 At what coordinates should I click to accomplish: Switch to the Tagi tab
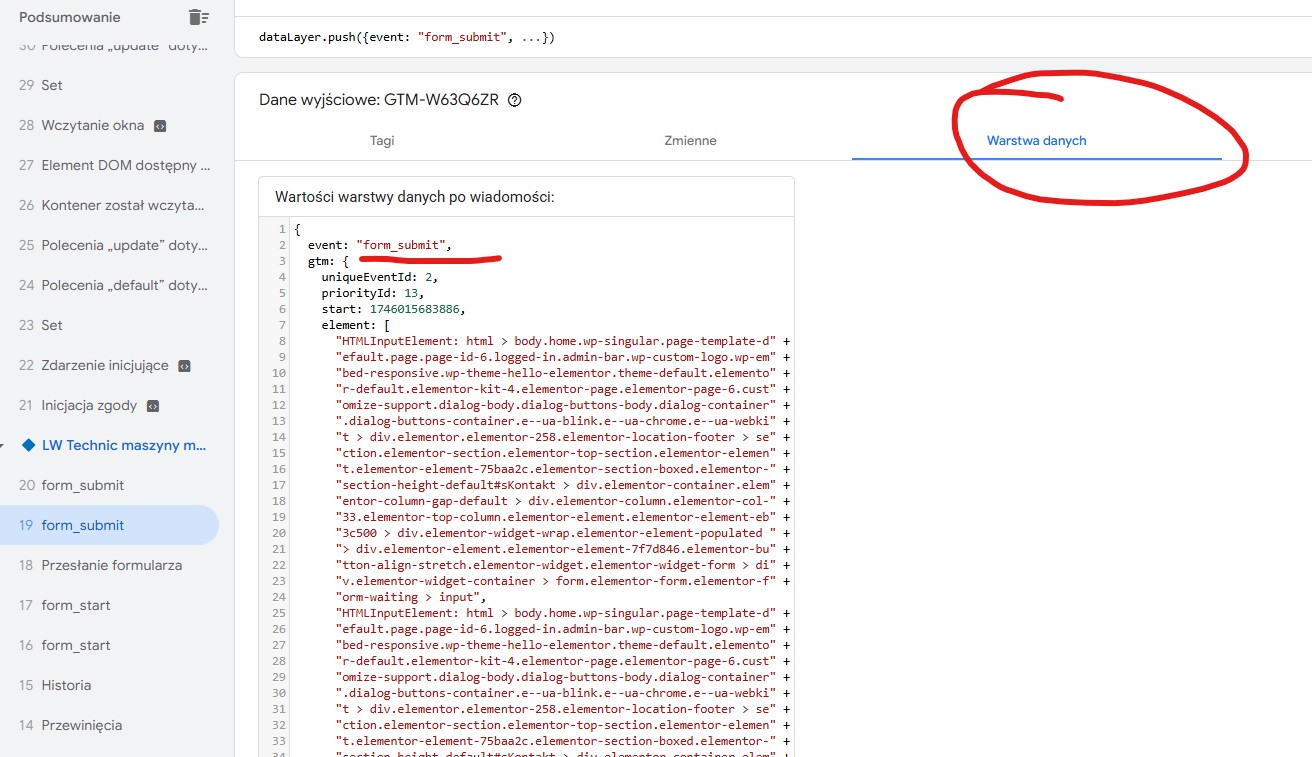(x=382, y=141)
